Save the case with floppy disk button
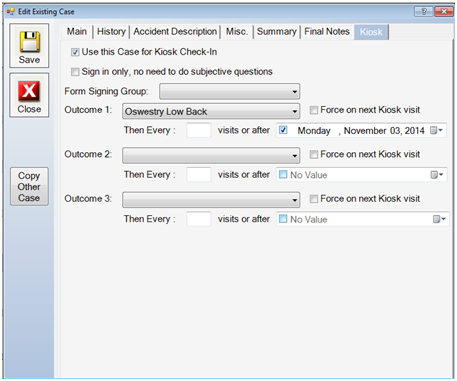 pyautogui.click(x=29, y=46)
